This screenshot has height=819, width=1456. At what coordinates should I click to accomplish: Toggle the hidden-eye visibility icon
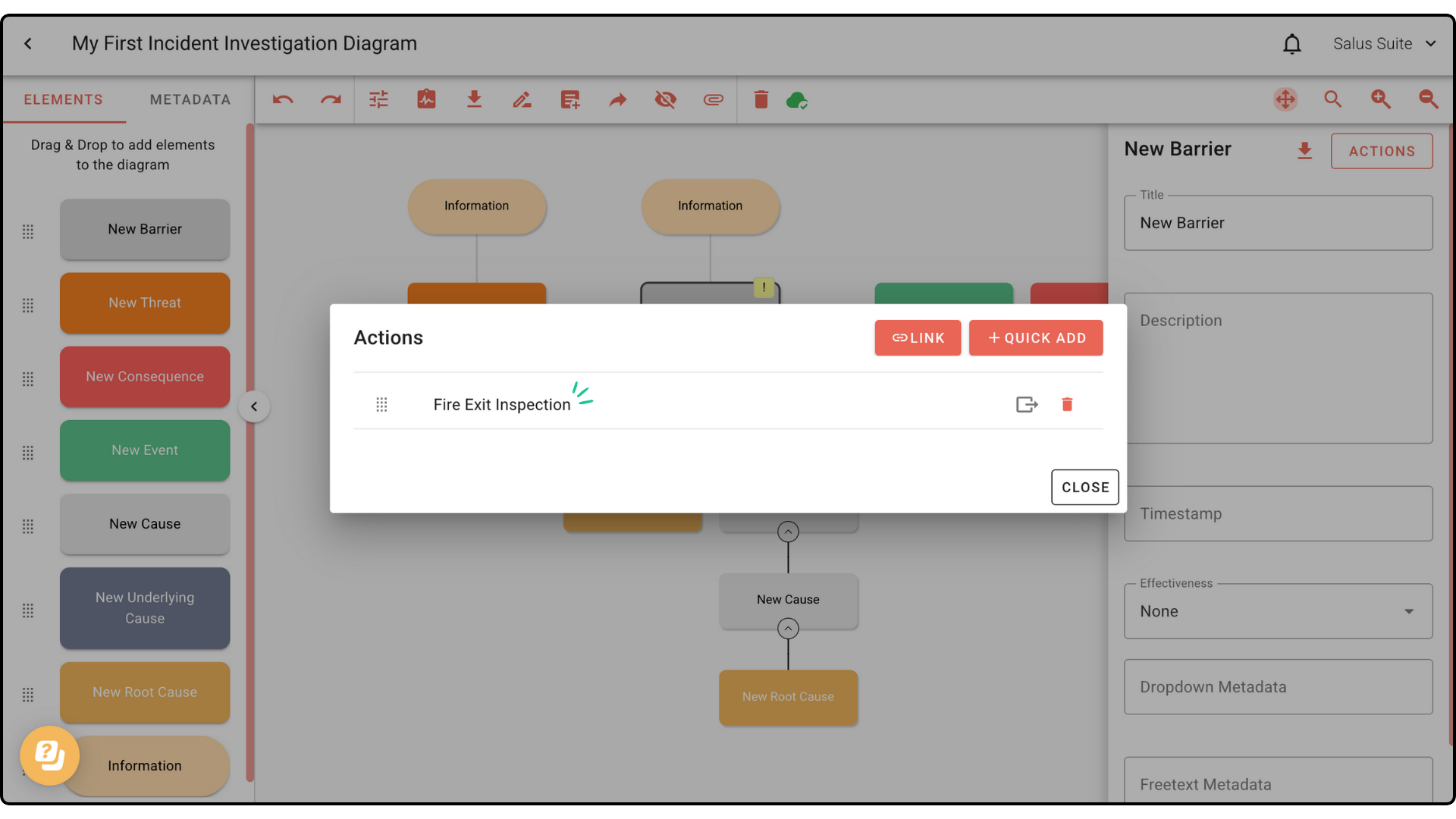[x=665, y=99]
